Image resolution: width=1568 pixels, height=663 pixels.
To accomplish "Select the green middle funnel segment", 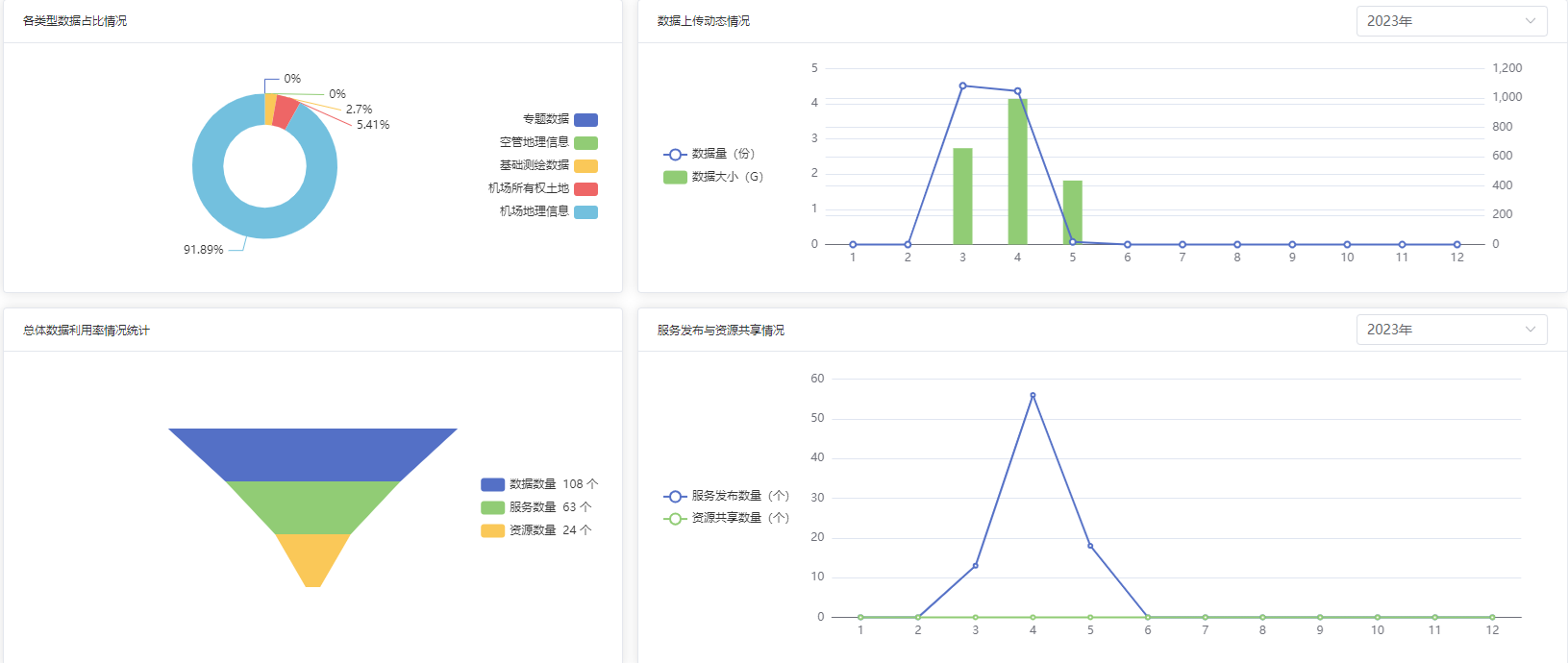I will [x=312, y=507].
